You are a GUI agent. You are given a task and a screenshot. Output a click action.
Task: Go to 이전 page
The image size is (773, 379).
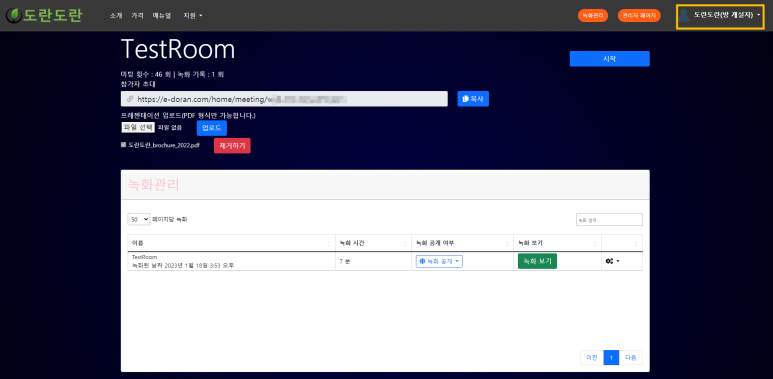tap(592, 358)
